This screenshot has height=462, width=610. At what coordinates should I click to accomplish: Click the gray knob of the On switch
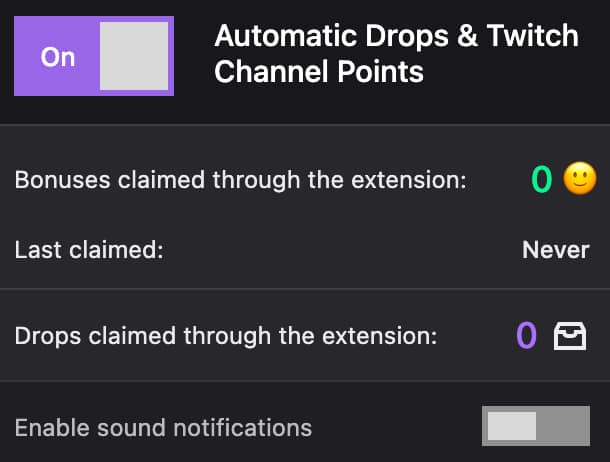134,56
